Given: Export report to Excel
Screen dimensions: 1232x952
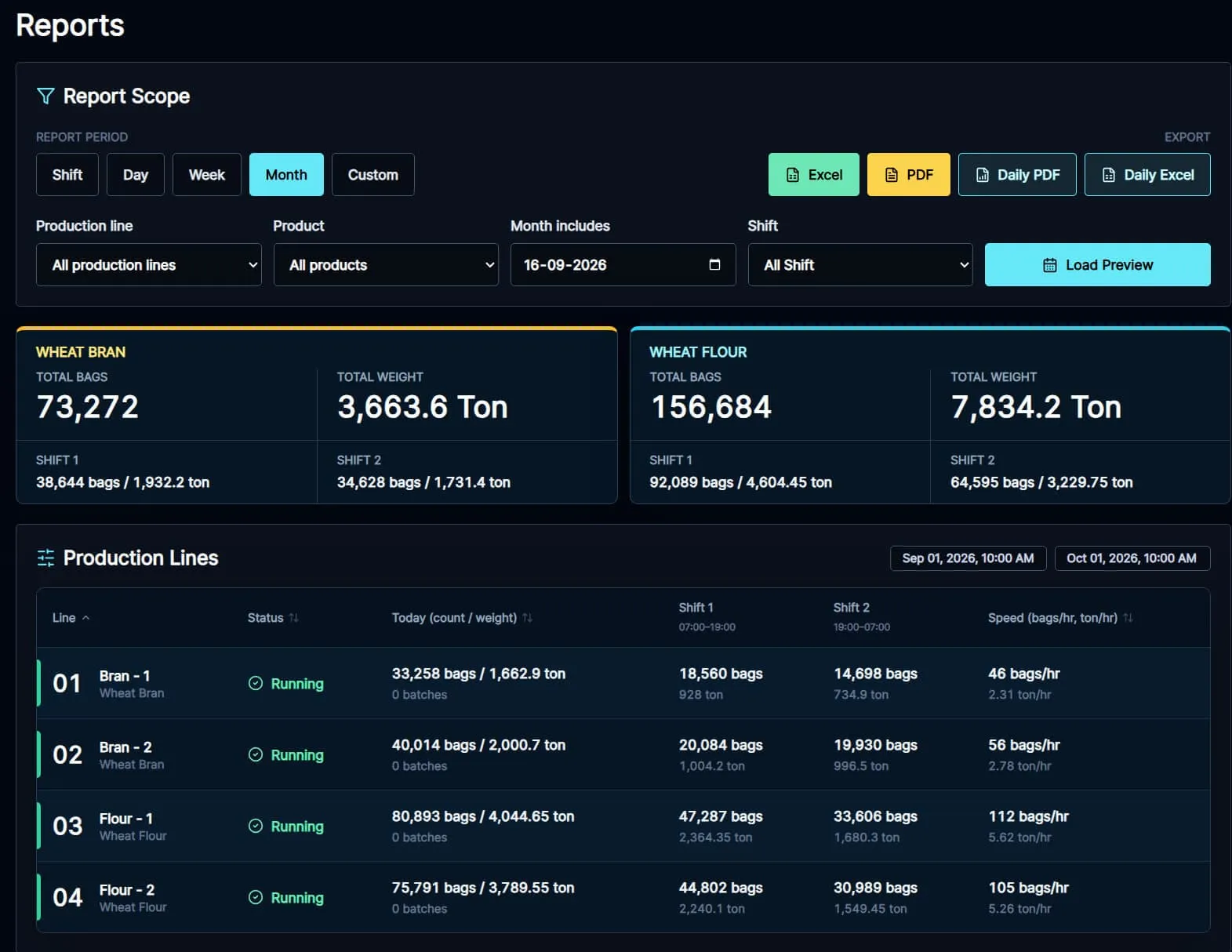Looking at the screenshot, I should tap(814, 174).
